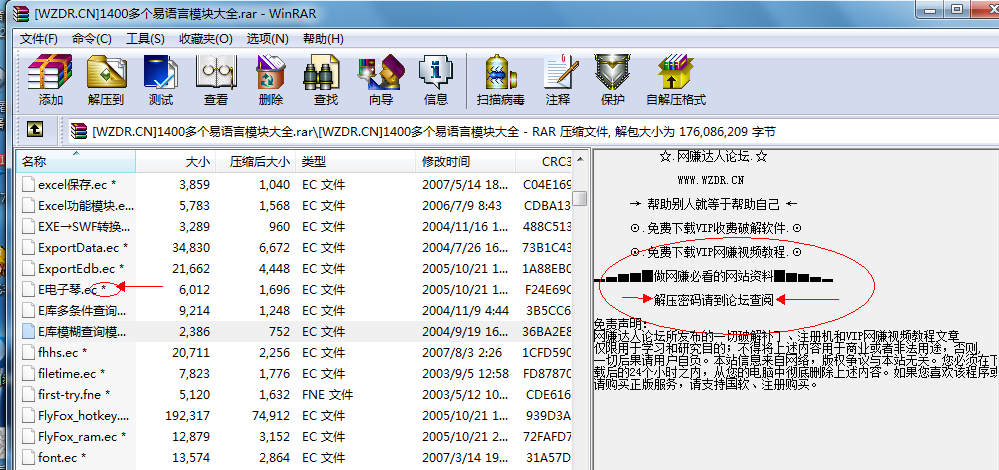The height and width of the screenshot is (470, 999).
Task: Start Virus Scan (扫描病毒) icon
Action: [501, 80]
